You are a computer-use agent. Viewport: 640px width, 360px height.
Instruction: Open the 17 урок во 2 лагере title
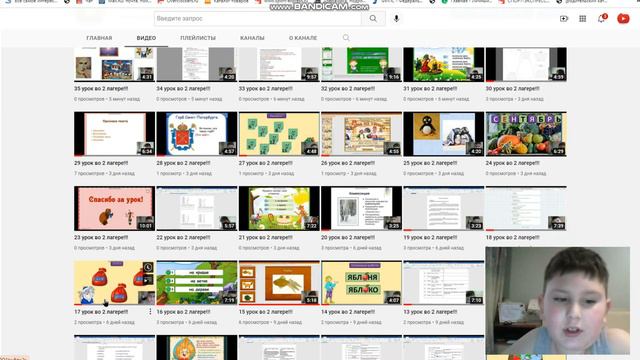(101, 312)
